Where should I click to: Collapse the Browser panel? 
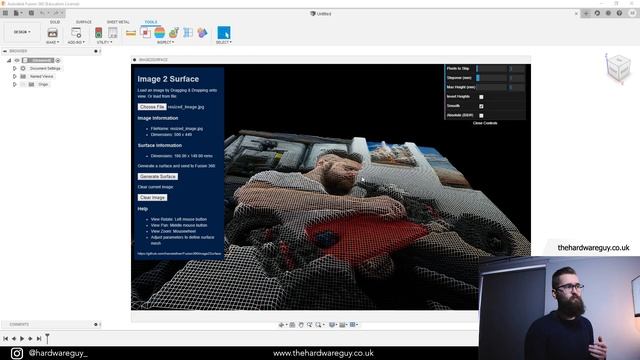point(5,51)
